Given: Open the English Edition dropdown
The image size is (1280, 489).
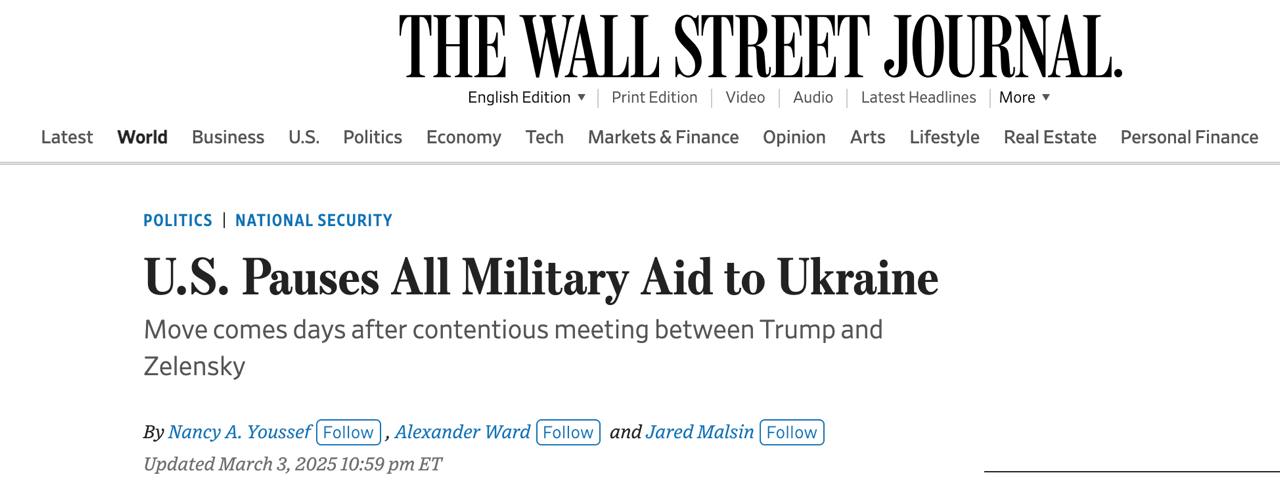Looking at the screenshot, I should coord(527,97).
